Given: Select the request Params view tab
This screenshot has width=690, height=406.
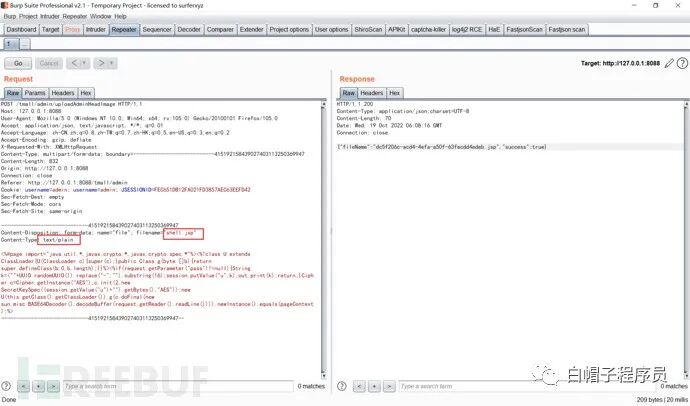Looking at the screenshot, I should click(35, 93).
